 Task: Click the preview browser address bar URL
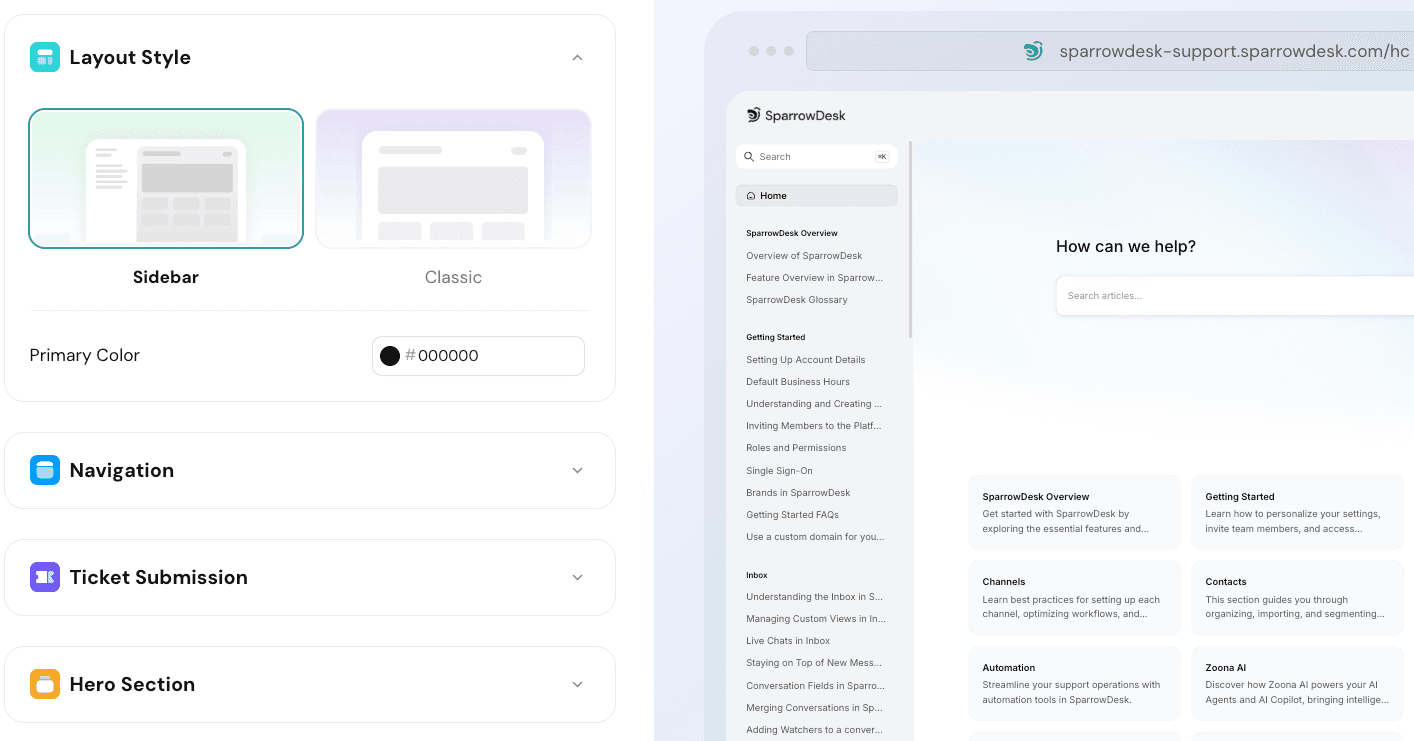tap(1234, 51)
